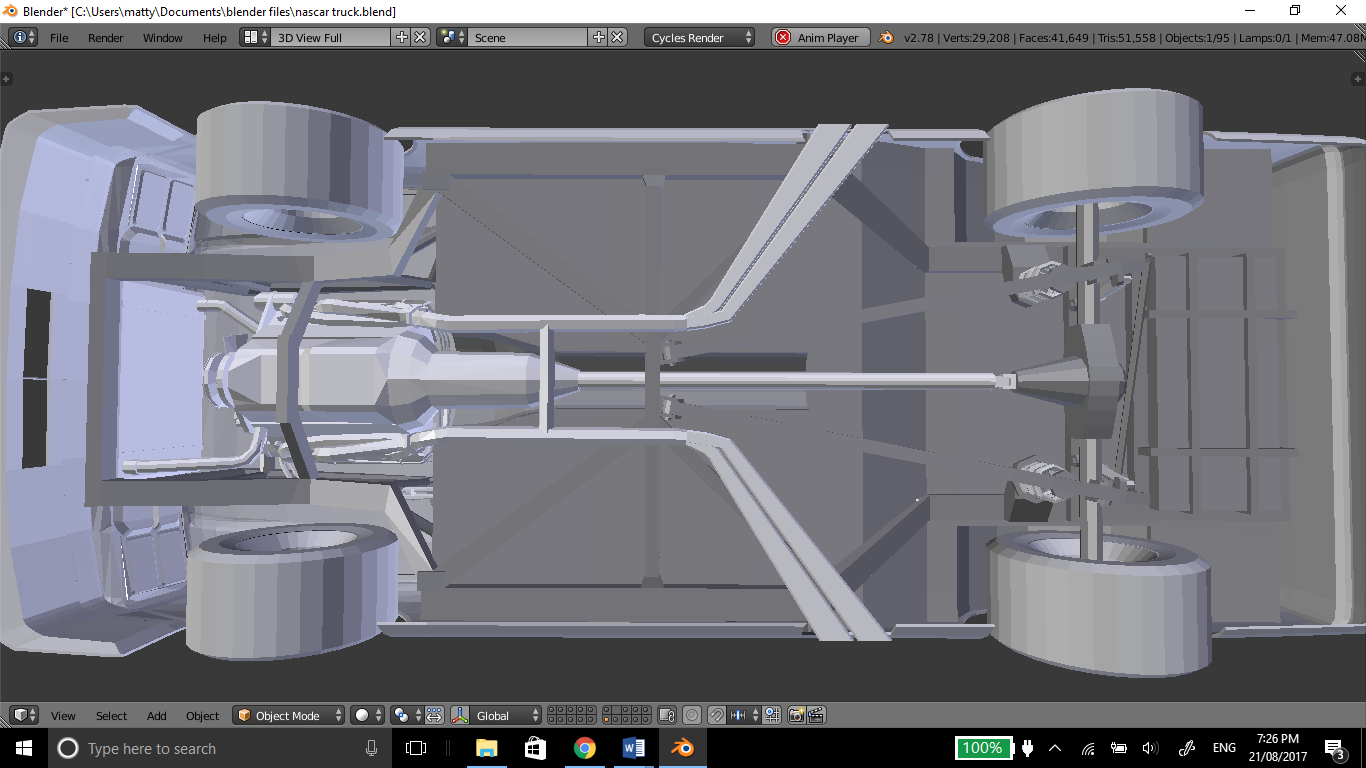Add a new screen layout with plus
1366x768 pixels.
[402, 37]
